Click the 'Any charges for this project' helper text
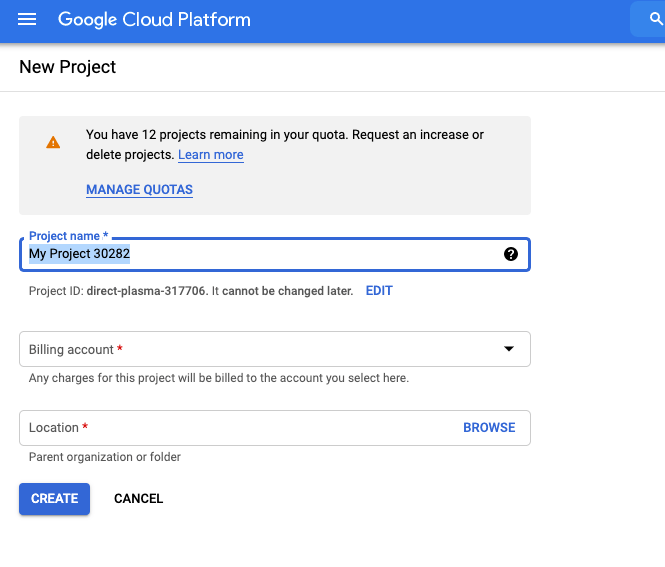This screenshot has height=567, width=665. click(219, 378)
